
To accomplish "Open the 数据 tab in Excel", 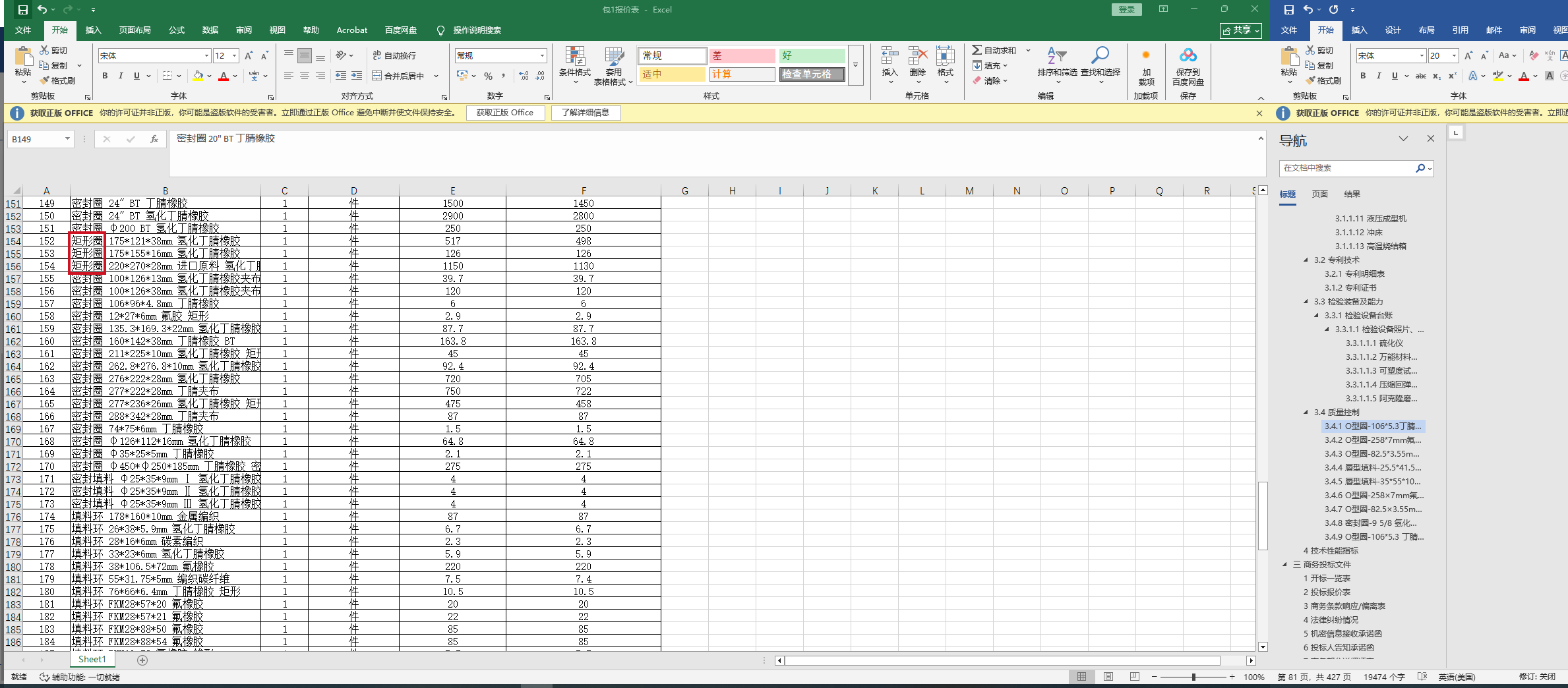I will tap(210, 30).
